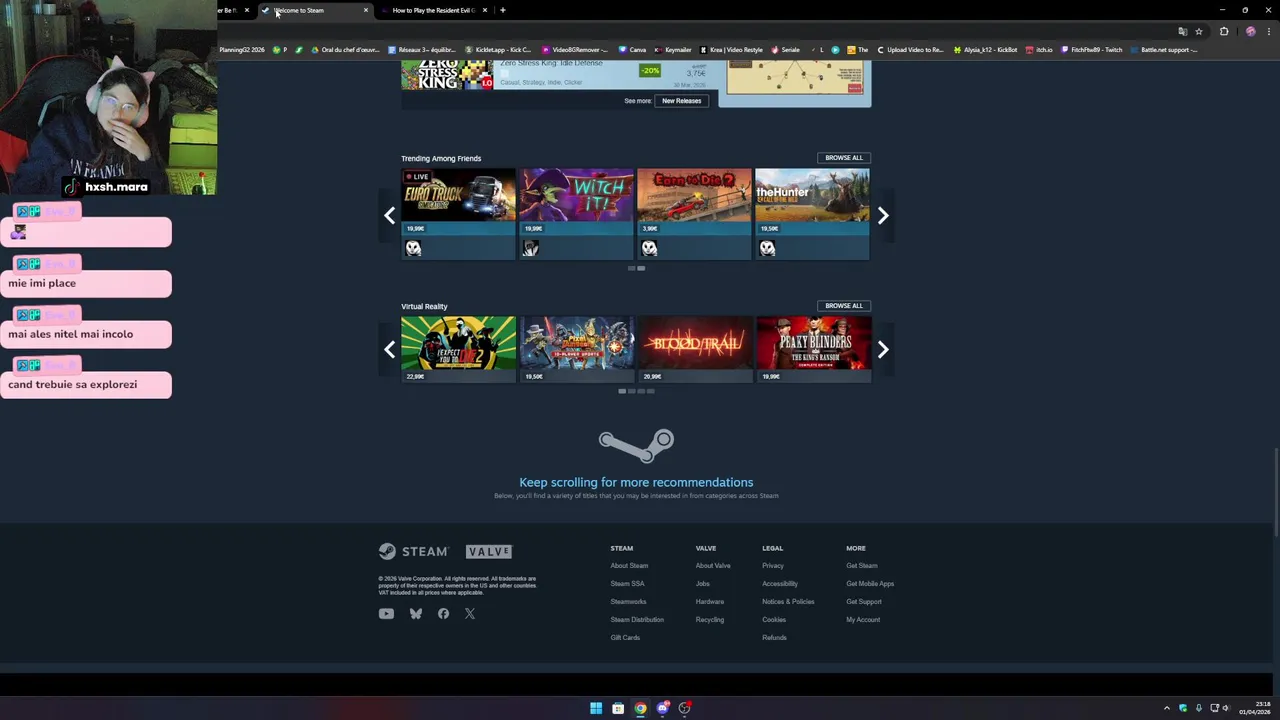Click the Valve logo in the footer
The width and height of the screenshot is (1280, 720).
(489, 551)
